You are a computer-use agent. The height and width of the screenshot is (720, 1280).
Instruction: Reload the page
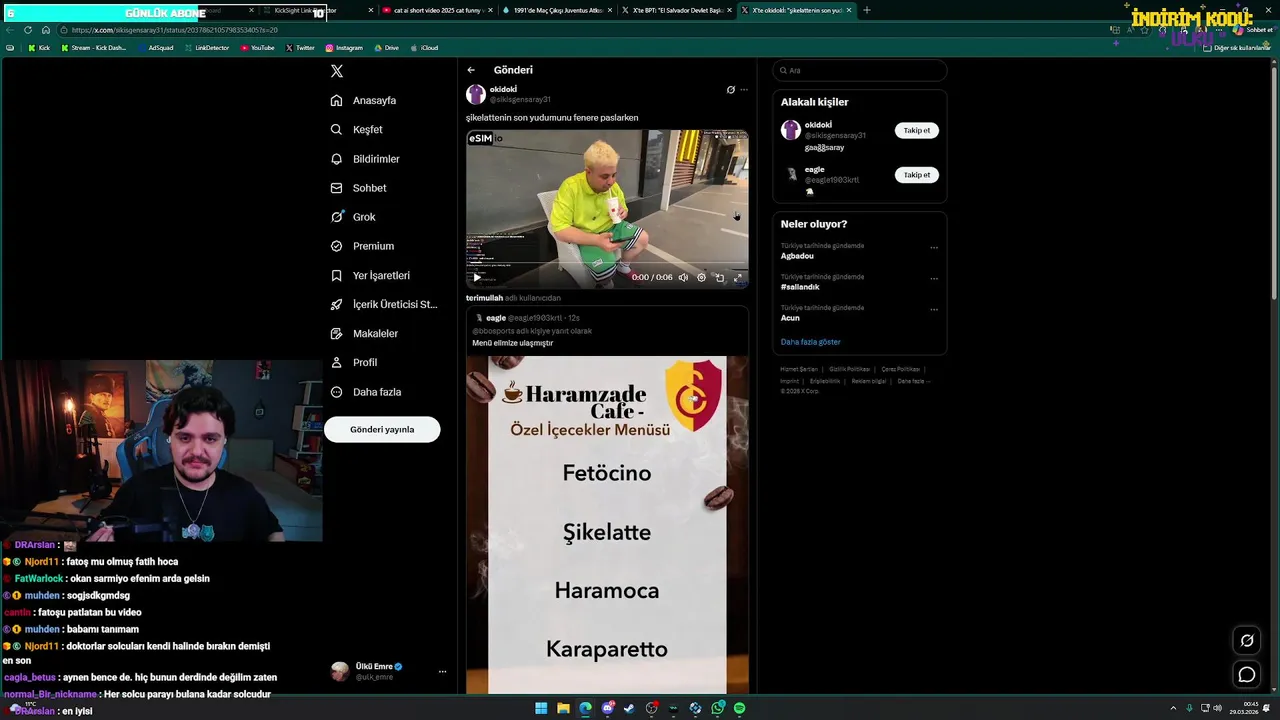coord(29,30)
